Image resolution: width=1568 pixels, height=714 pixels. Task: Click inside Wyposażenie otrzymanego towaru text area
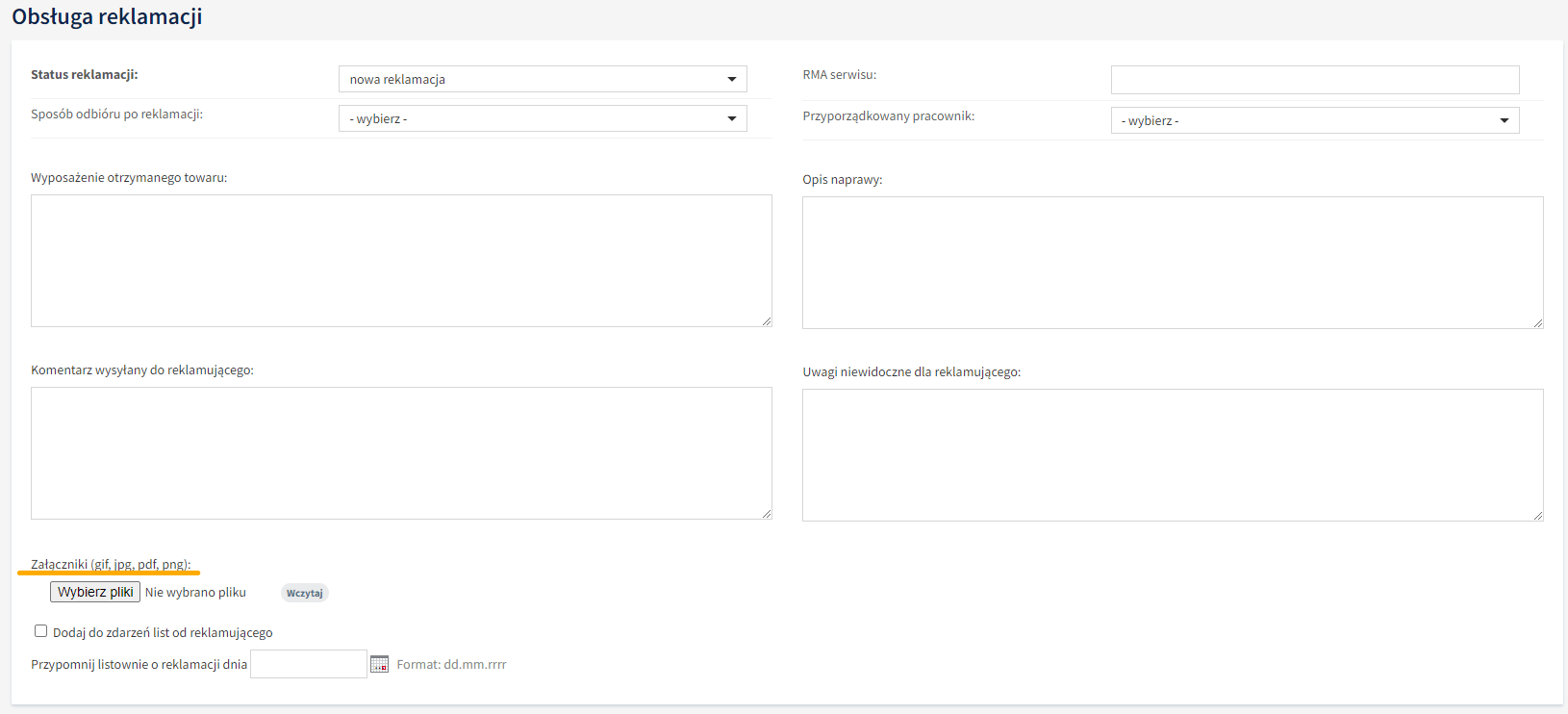click(401, 261)
